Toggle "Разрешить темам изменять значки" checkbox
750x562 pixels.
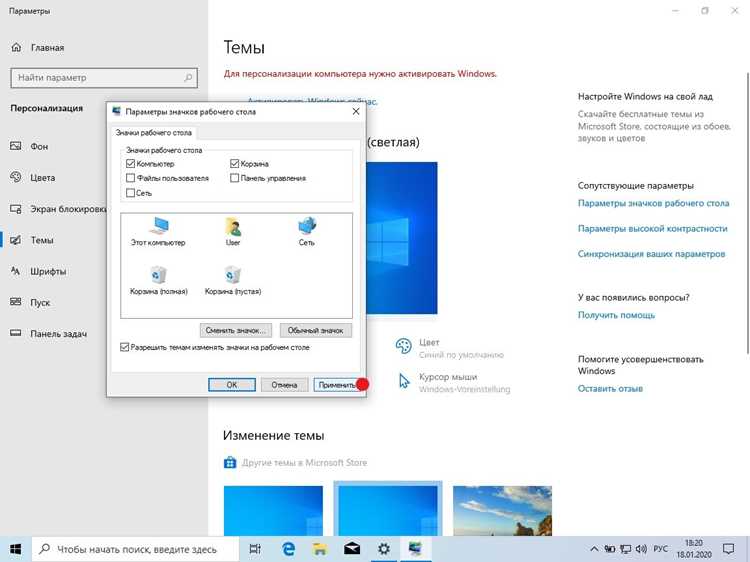pyautogui.click(x=124, y=347)
